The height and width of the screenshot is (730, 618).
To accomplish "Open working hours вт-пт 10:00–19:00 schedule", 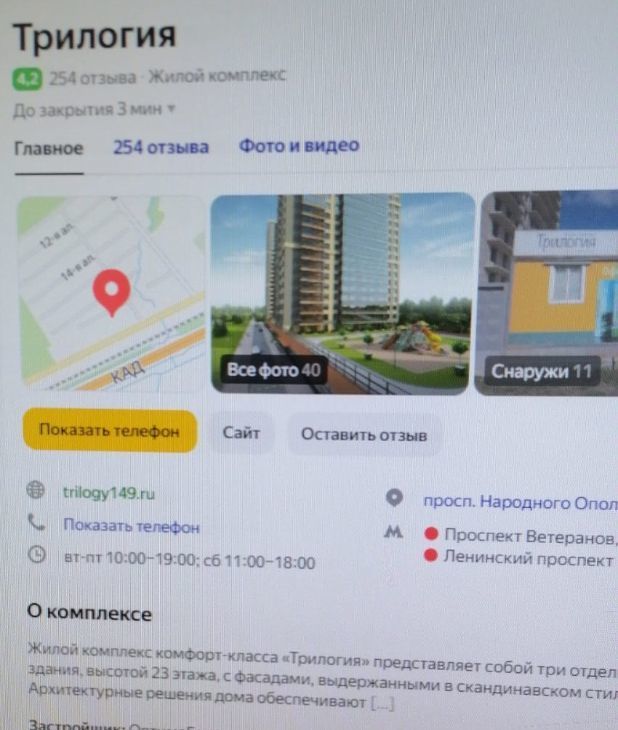I will pos(189,560).
